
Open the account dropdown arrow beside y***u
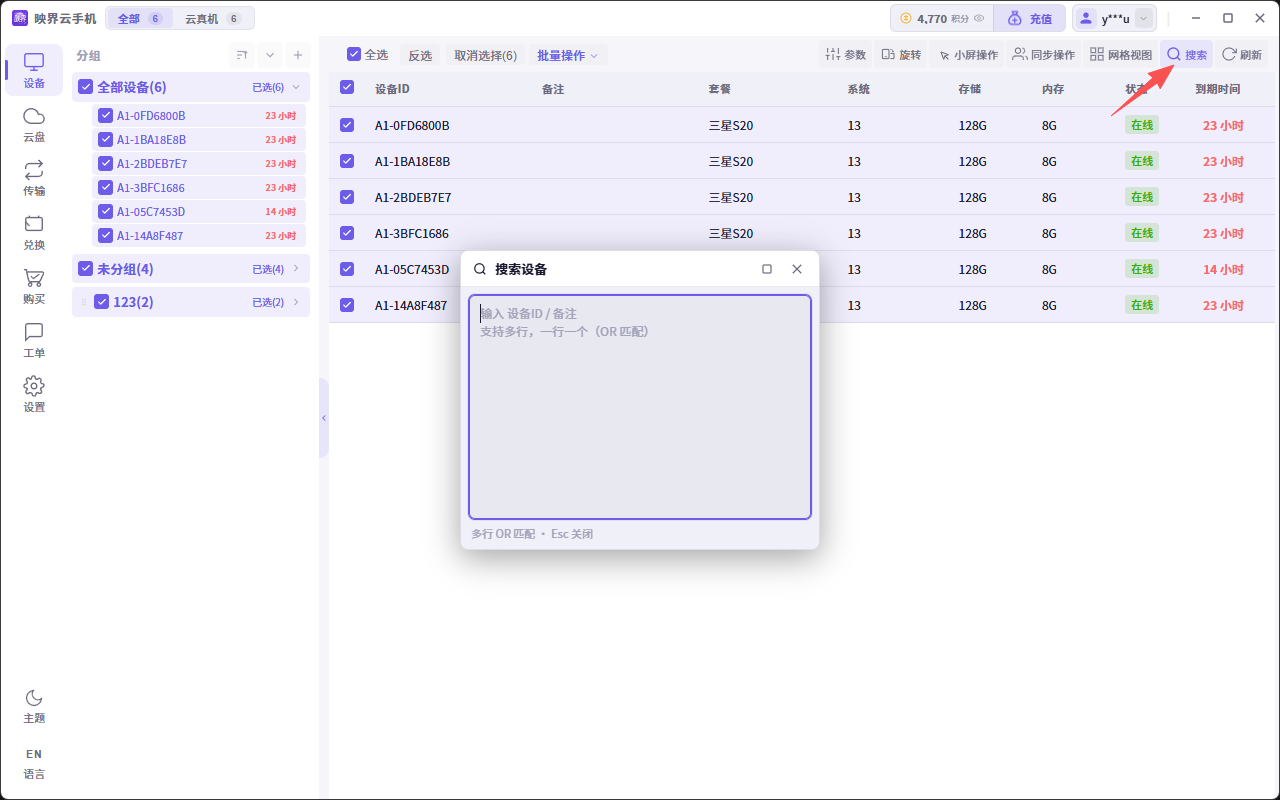click(1144, 18)
